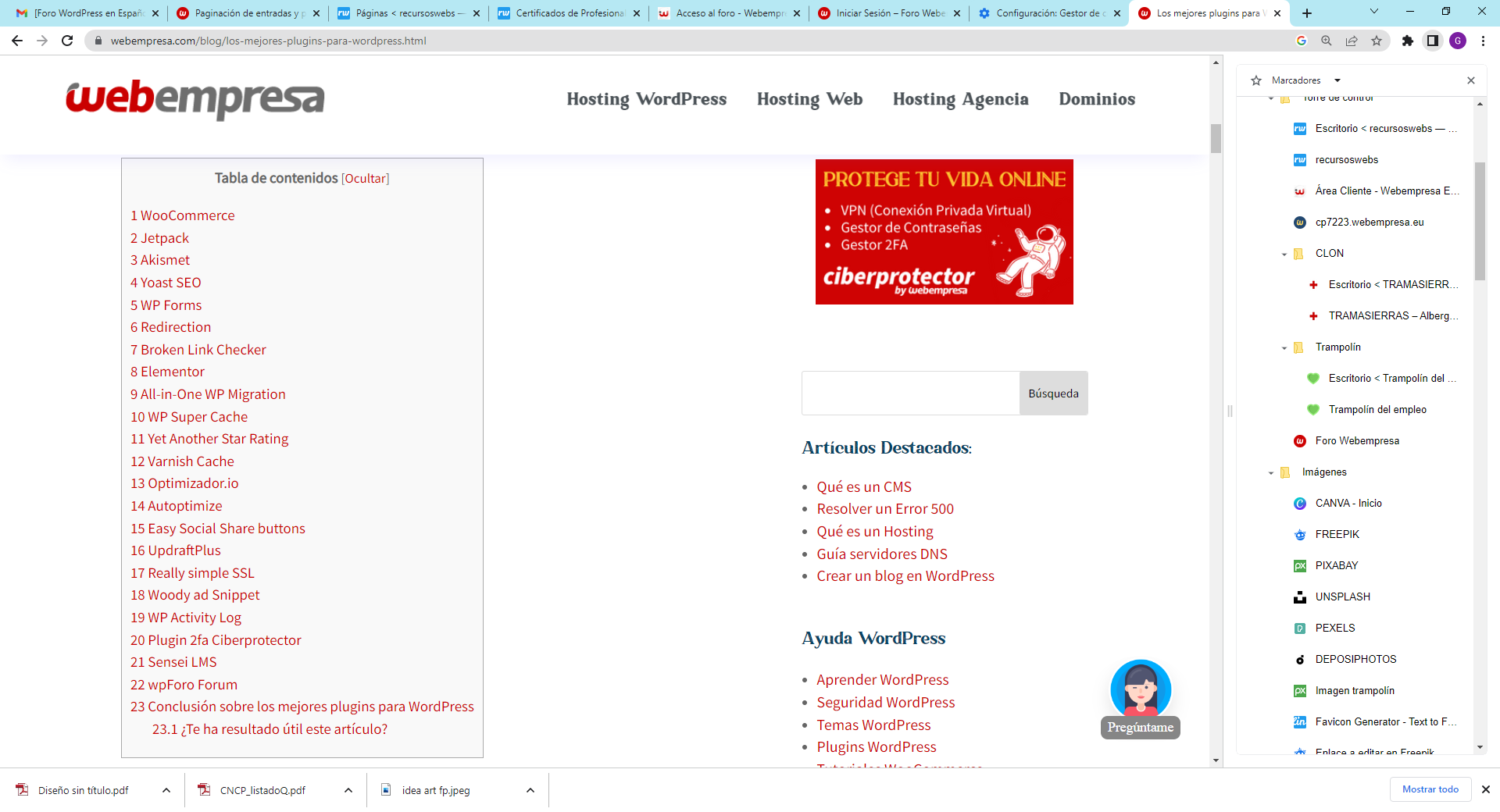Screen dimensions: 1500x812
Task: Collapse the CLON bookmark folder
Action: click(x=1284, y=254)
